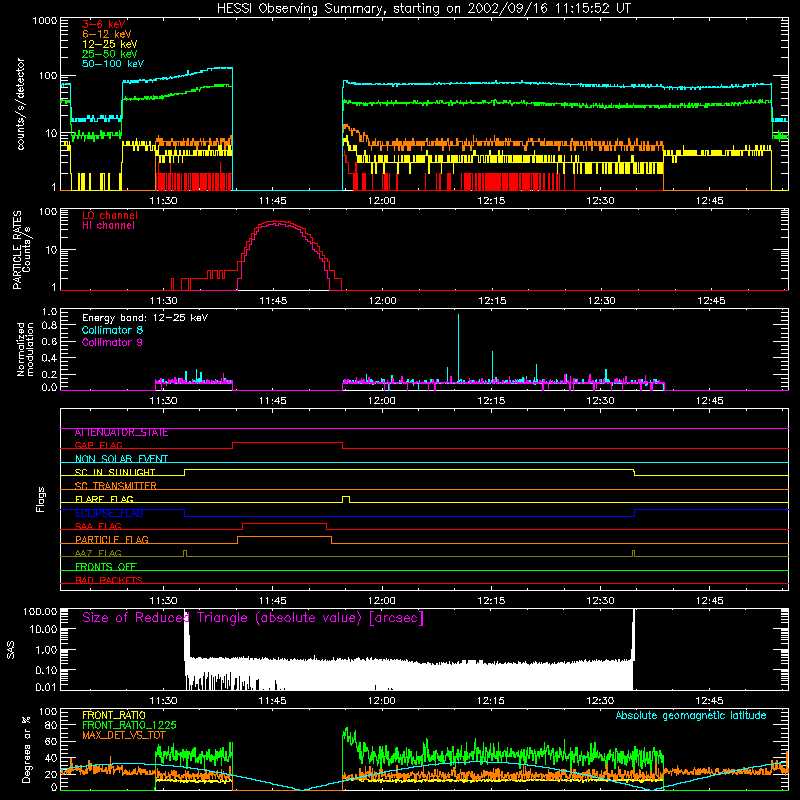Click the short yellow FLARE_FLAG pulse
The image size is (800, 800).
point(346,499)
